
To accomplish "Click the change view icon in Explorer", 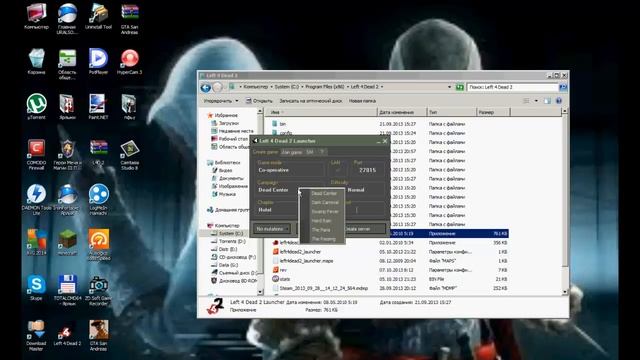I will pyautogui.click(x=527, y=101).
